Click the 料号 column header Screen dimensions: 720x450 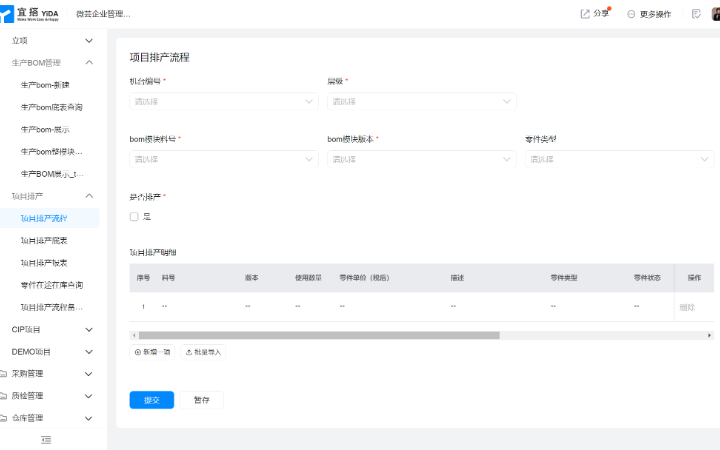[168, 278]
